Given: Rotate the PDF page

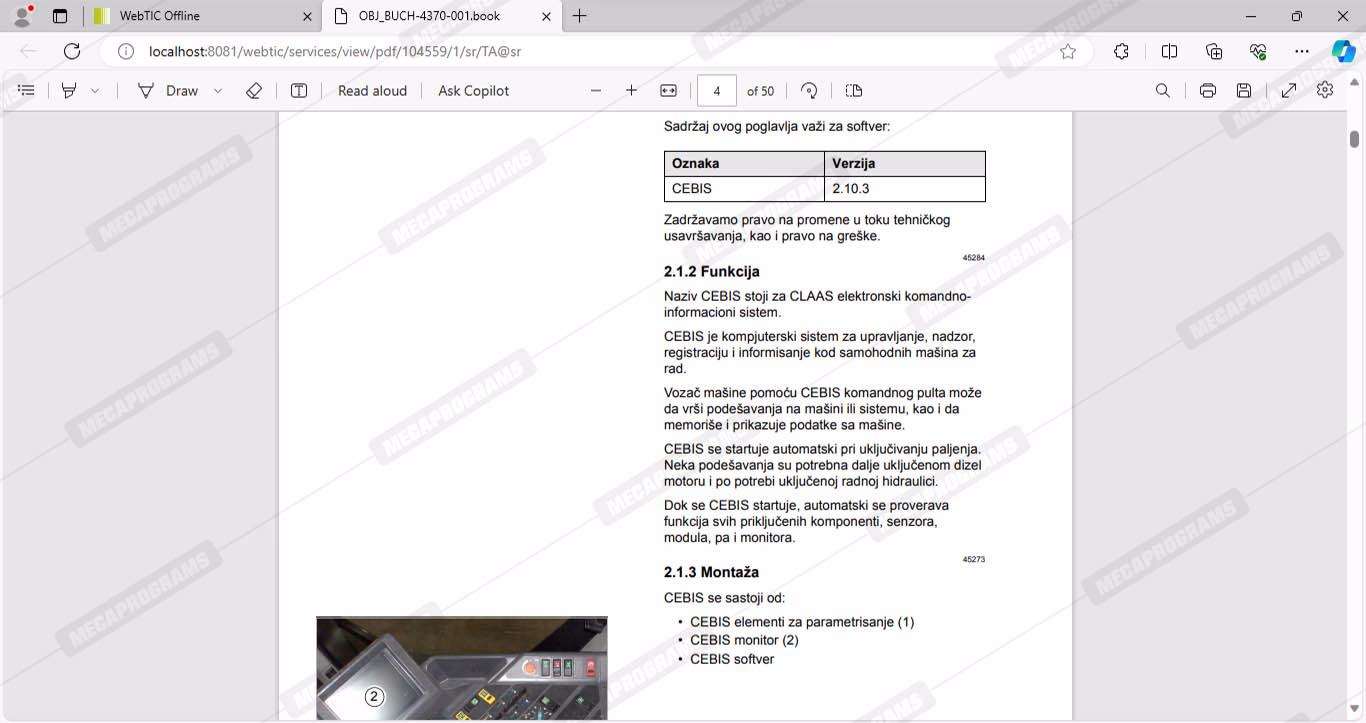Looking at the screenshot, I should click(x=809, y=91).
